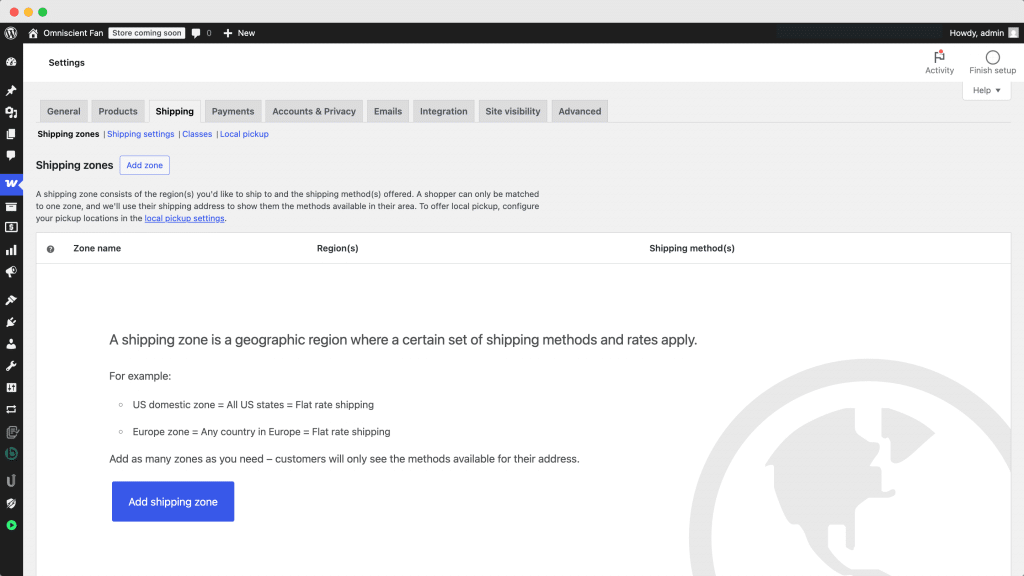
Task: Open the Integration tab
Action: (443, 111)
